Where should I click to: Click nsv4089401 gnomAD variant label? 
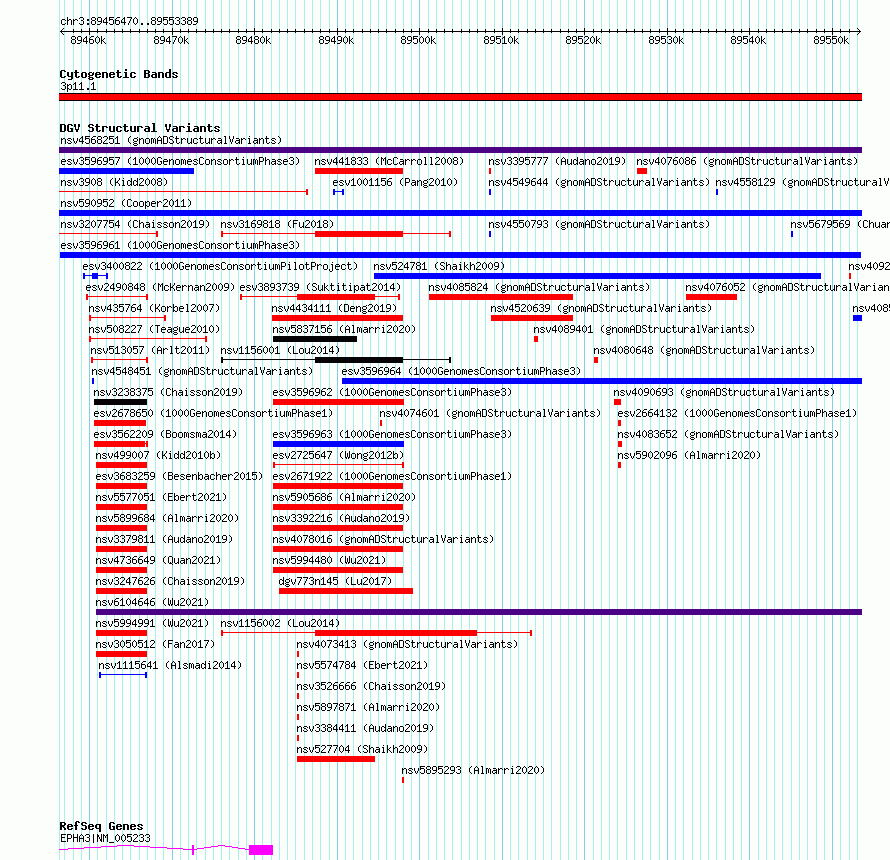point(644,329)
